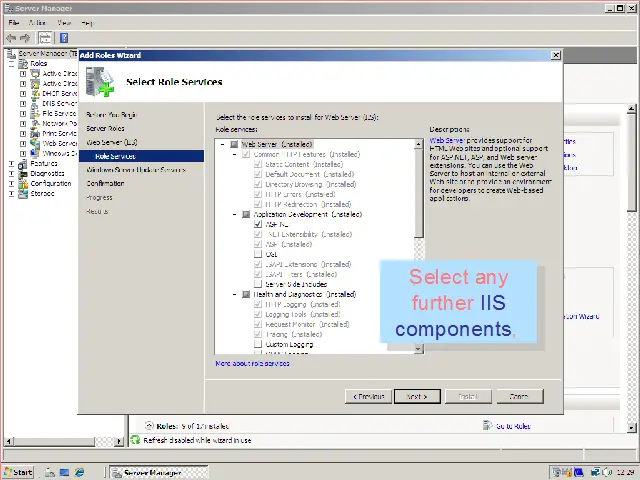Click Show Desktop quick launch icon
Screen dimensions: 640x480
click(x=64, y=473)
